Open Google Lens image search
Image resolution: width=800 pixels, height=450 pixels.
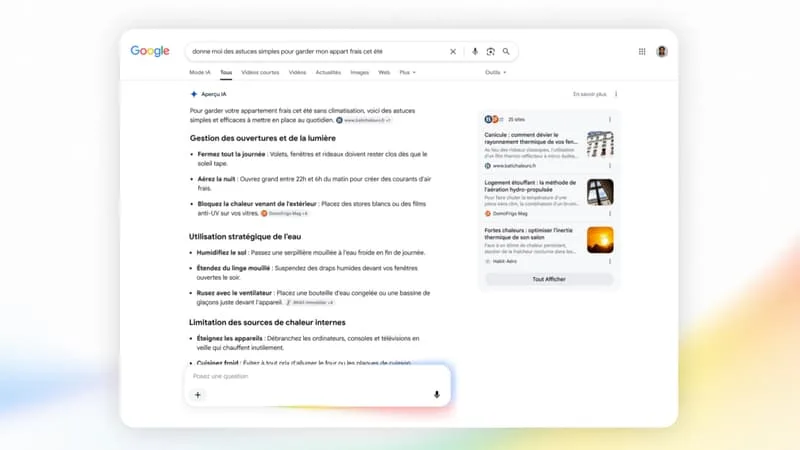[490, 52]
